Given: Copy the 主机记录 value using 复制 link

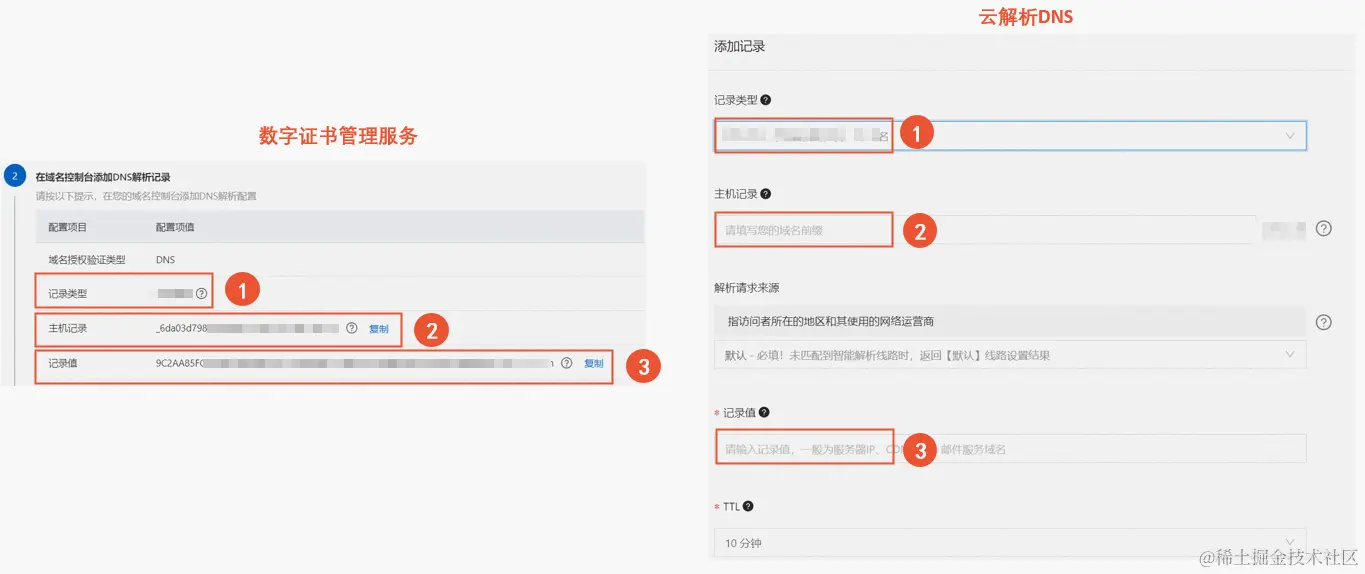Looking at the screenshot, I should pyautogui.click(x=378, y=329).
